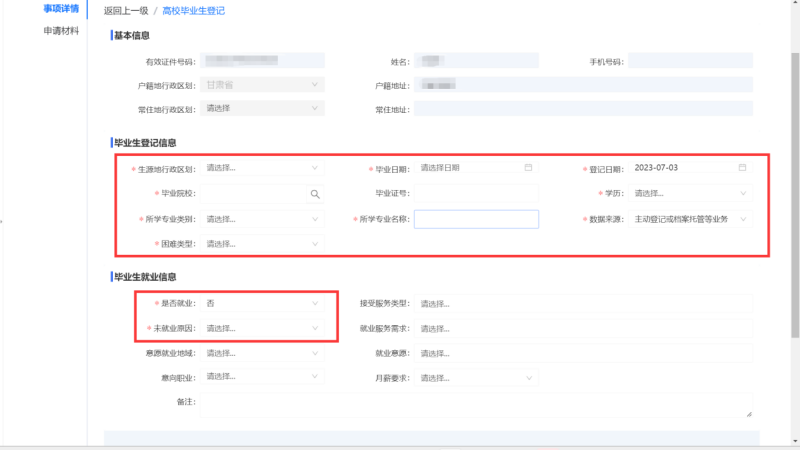Viewport: 800px width, 450px height.
Task: Click the 基本信息 section heading
Action: tap(132, 36)
